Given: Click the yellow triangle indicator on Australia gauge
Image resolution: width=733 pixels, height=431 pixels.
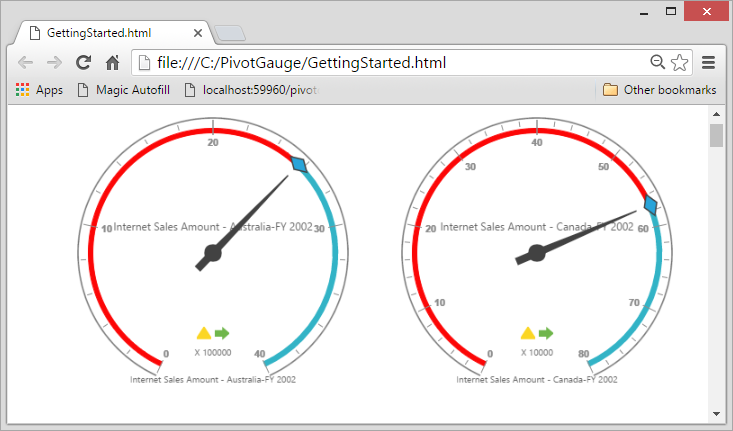Looking at the screenshot, I should [204, 333].
